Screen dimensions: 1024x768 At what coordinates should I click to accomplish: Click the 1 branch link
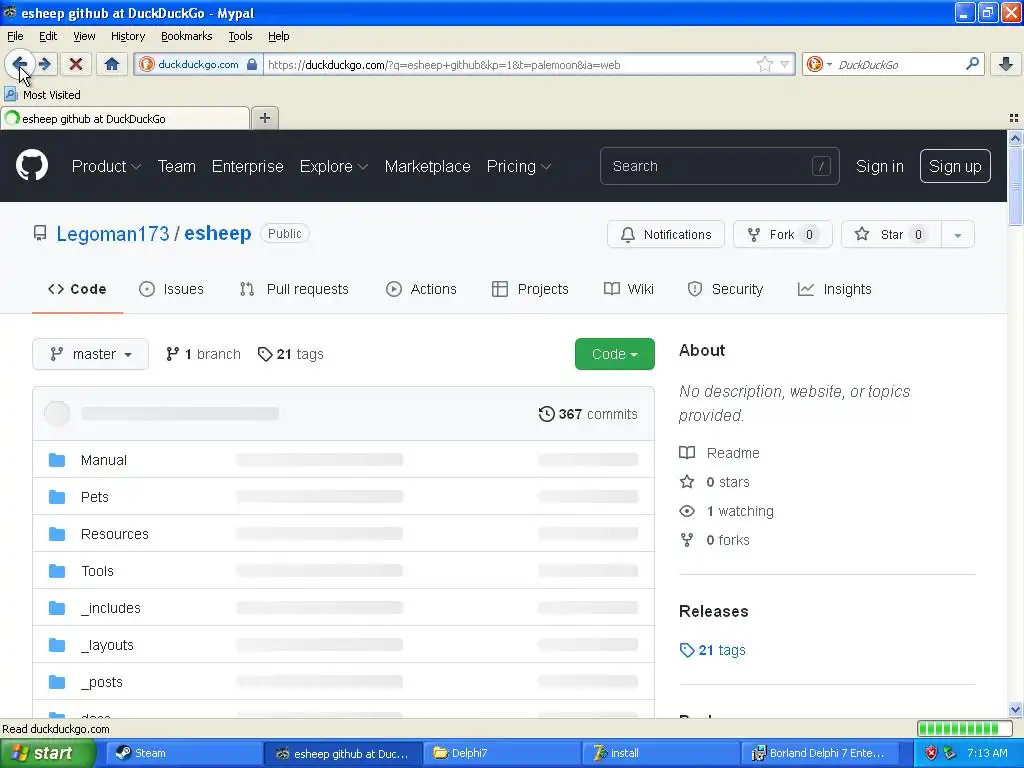coord(203,354)
